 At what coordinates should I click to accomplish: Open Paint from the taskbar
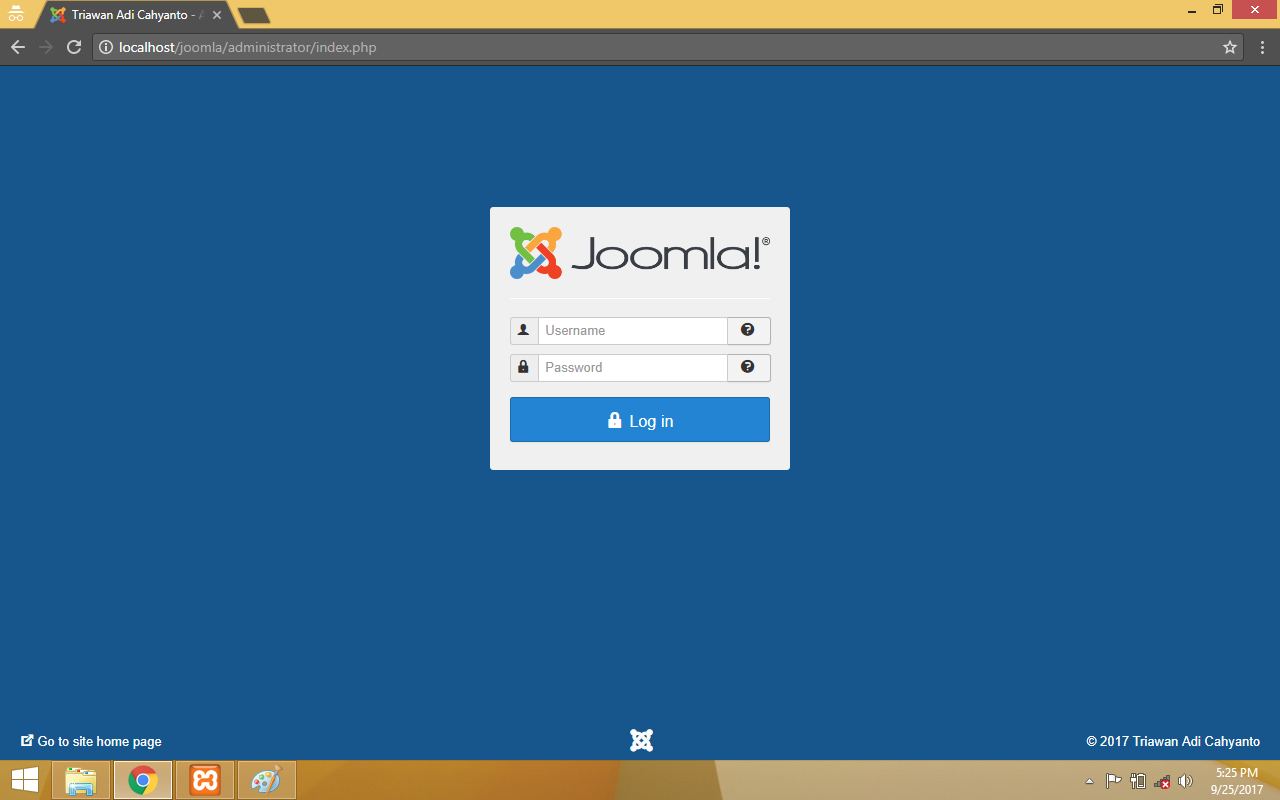tap(266, 780)
